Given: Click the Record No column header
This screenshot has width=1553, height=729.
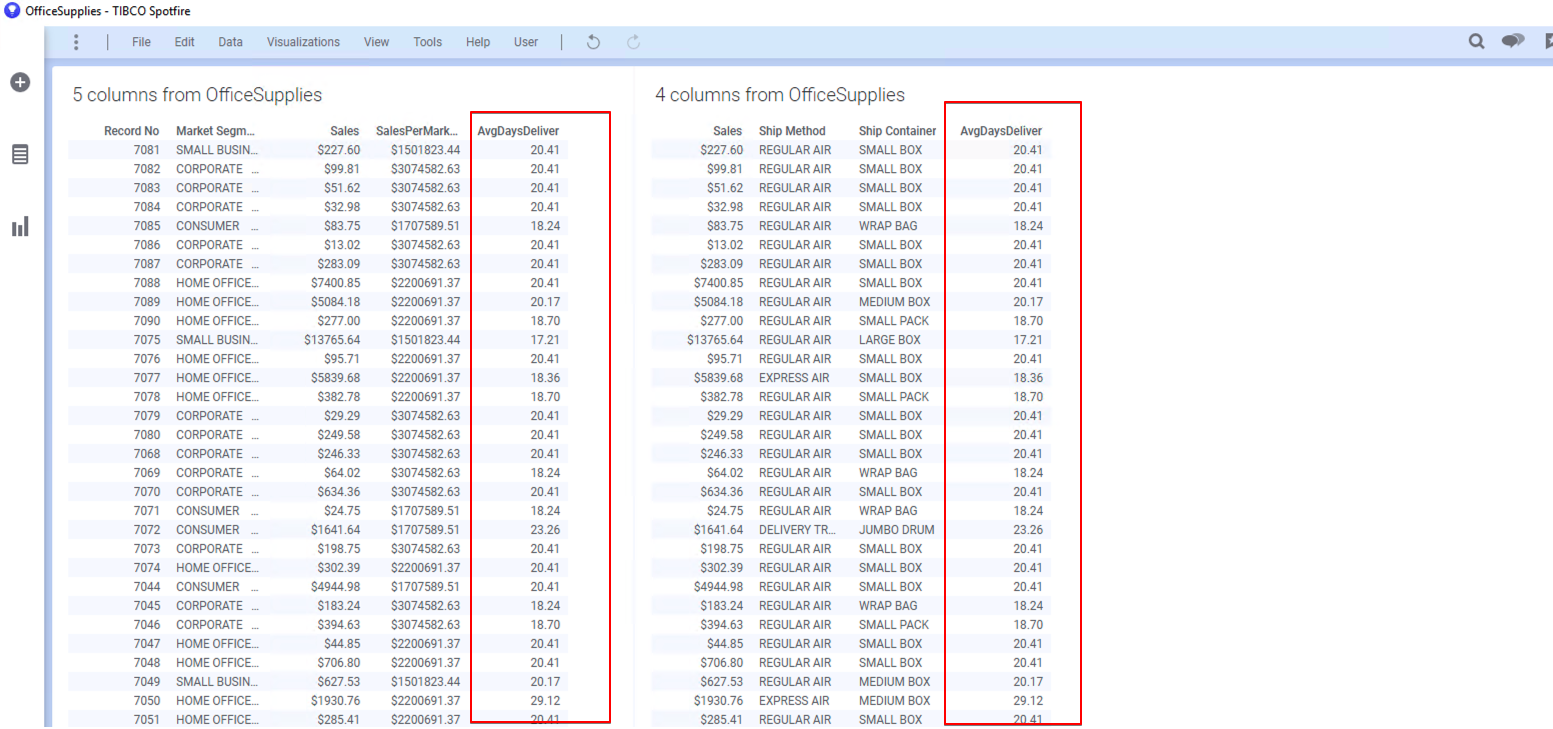Looking at the screenshot, I should pyautogui.click(x=131, y=131).
